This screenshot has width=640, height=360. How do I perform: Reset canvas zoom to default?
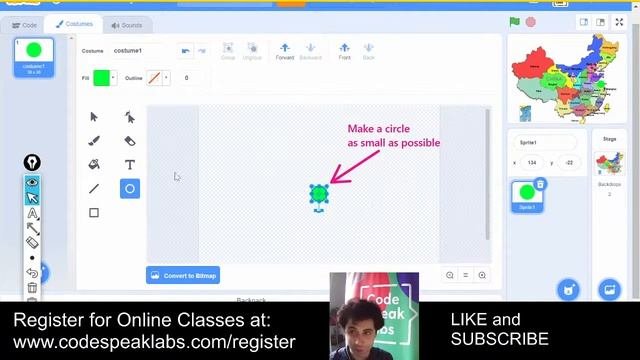point(466,275)
